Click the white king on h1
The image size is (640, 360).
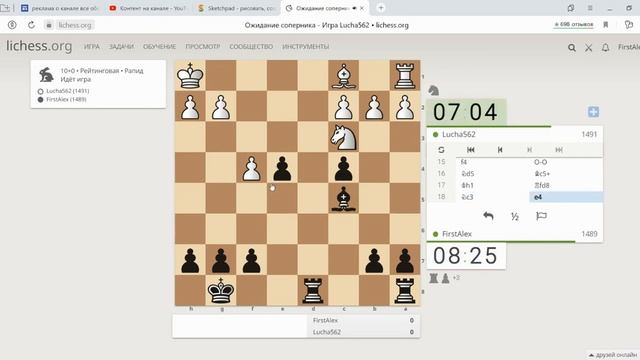[x=190, y=76]
